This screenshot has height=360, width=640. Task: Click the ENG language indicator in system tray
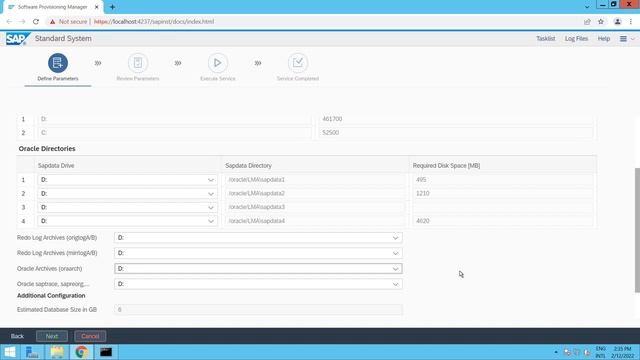click(x=600, y=349)
